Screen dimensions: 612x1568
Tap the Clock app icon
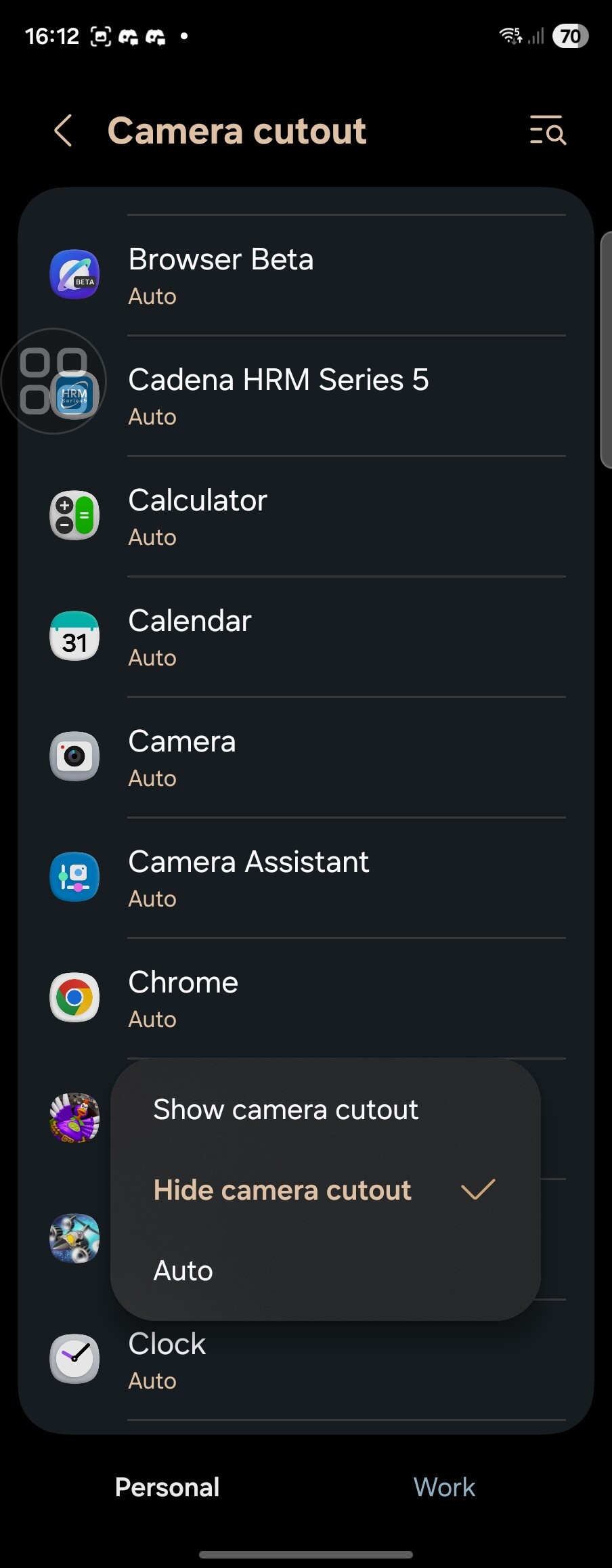74,1359
